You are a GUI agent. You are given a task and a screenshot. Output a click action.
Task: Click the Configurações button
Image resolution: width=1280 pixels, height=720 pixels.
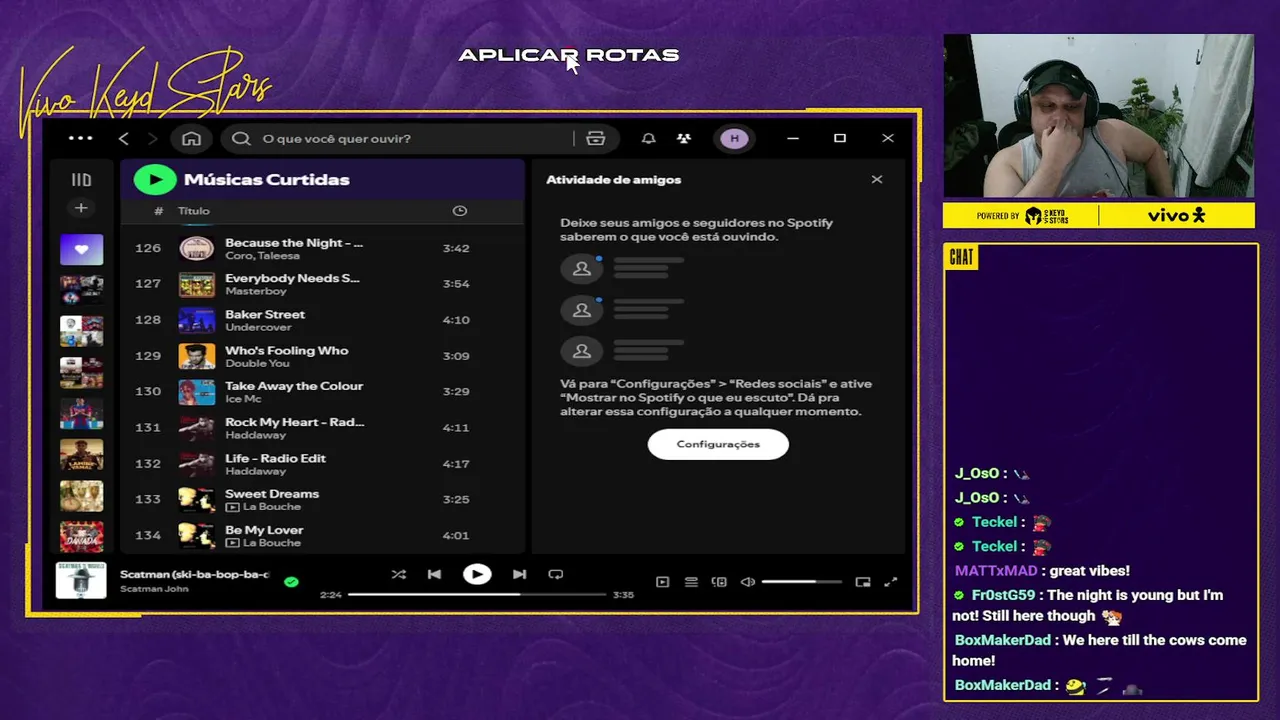718,444
